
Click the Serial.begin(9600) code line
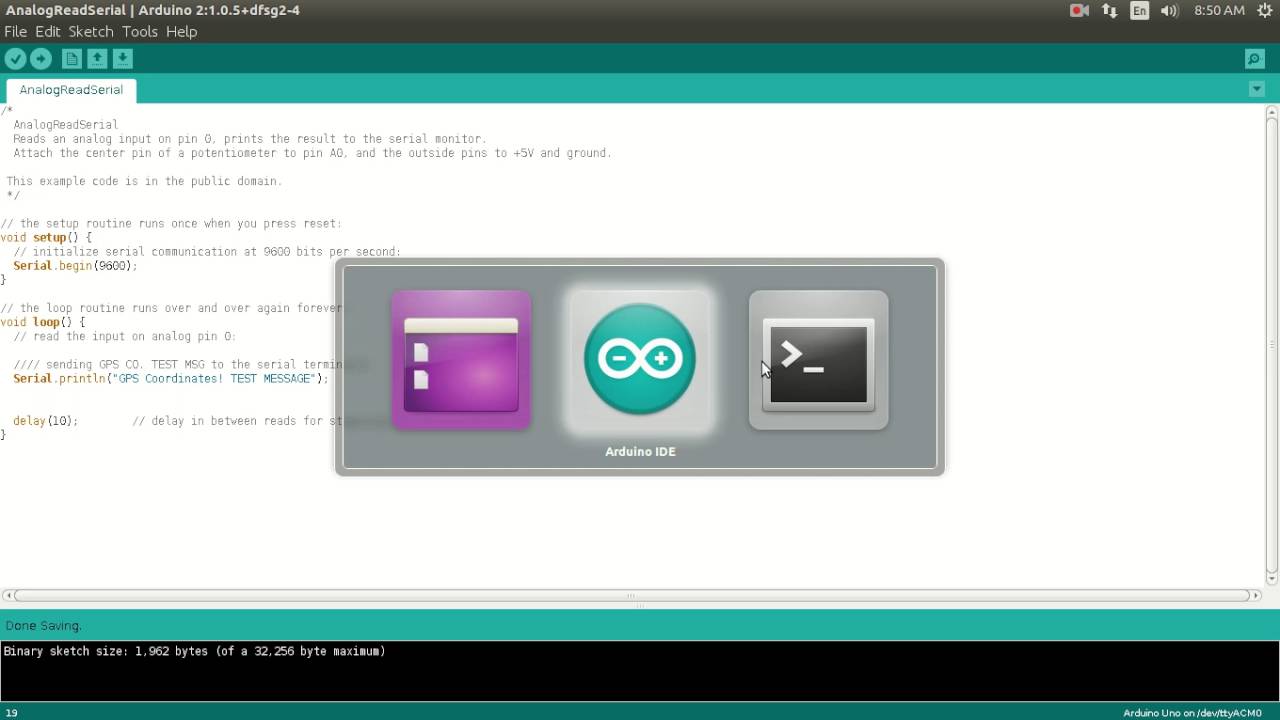pos(75,266)
